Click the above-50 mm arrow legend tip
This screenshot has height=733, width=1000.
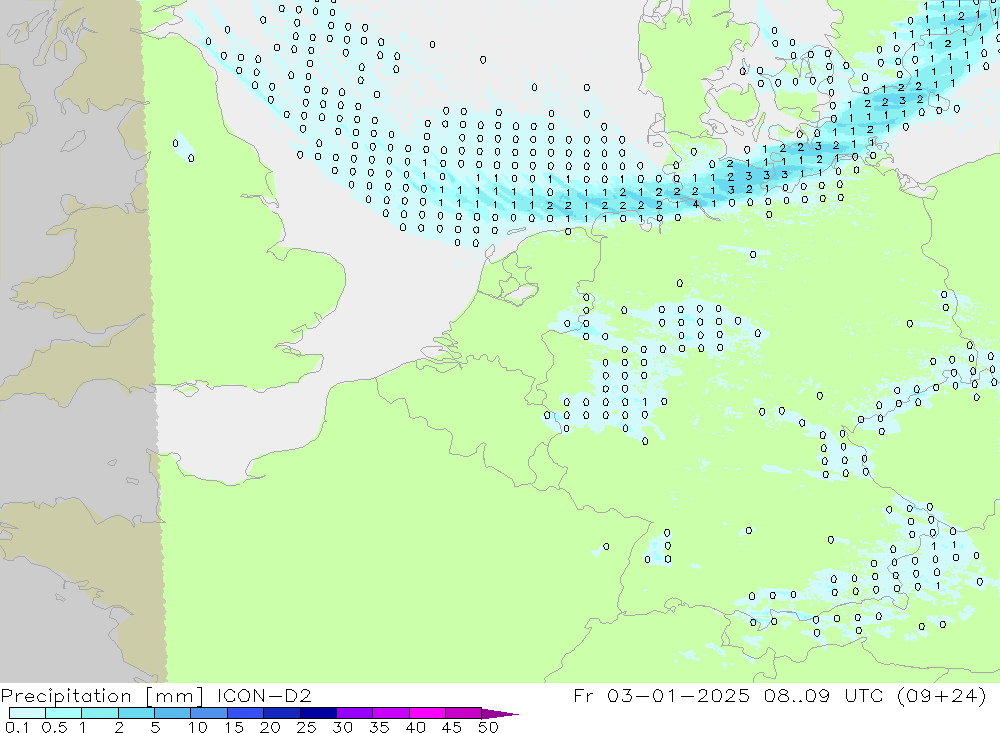tap(499, 714)
